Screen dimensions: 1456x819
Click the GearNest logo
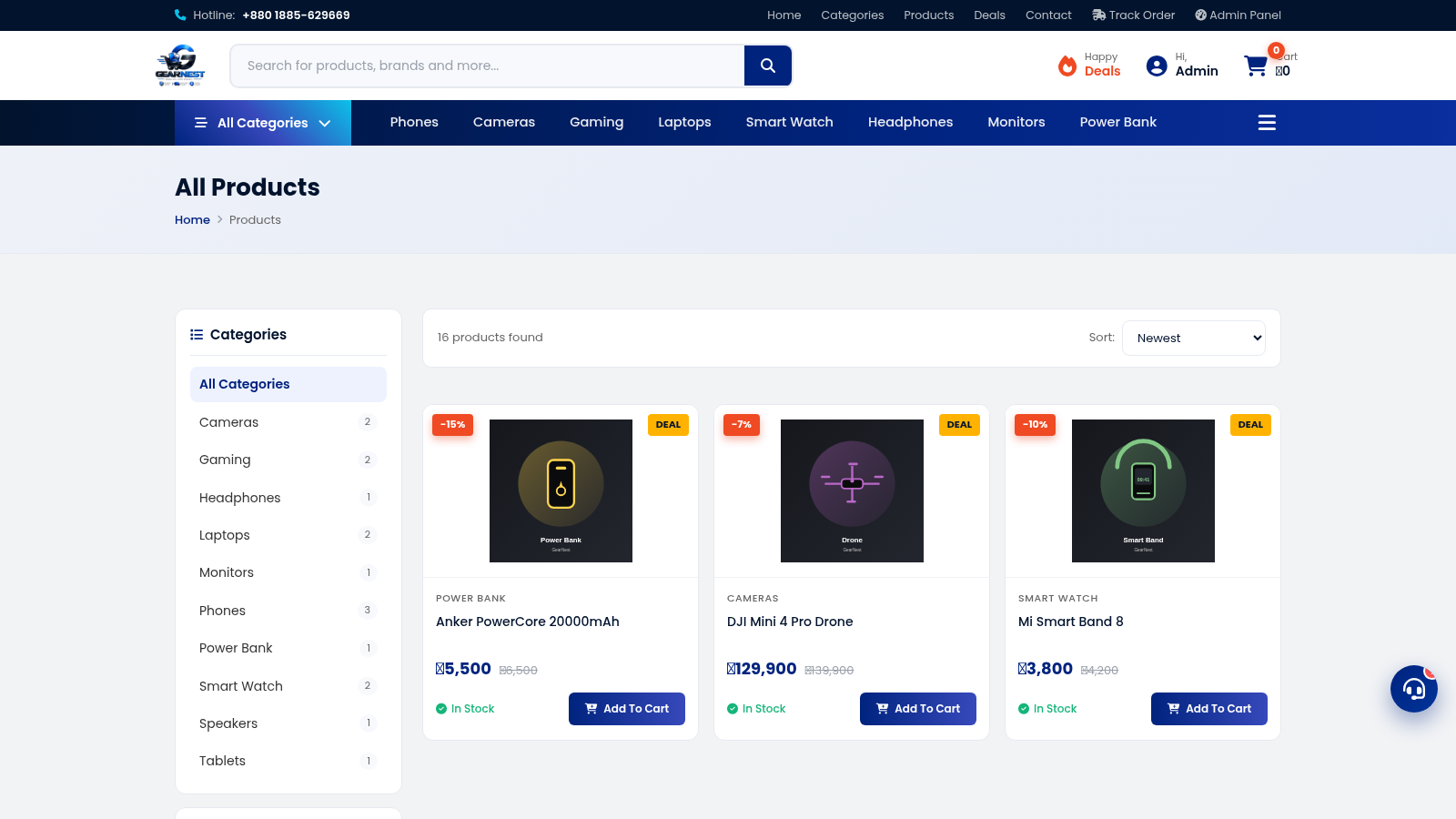tap(180, 66)
